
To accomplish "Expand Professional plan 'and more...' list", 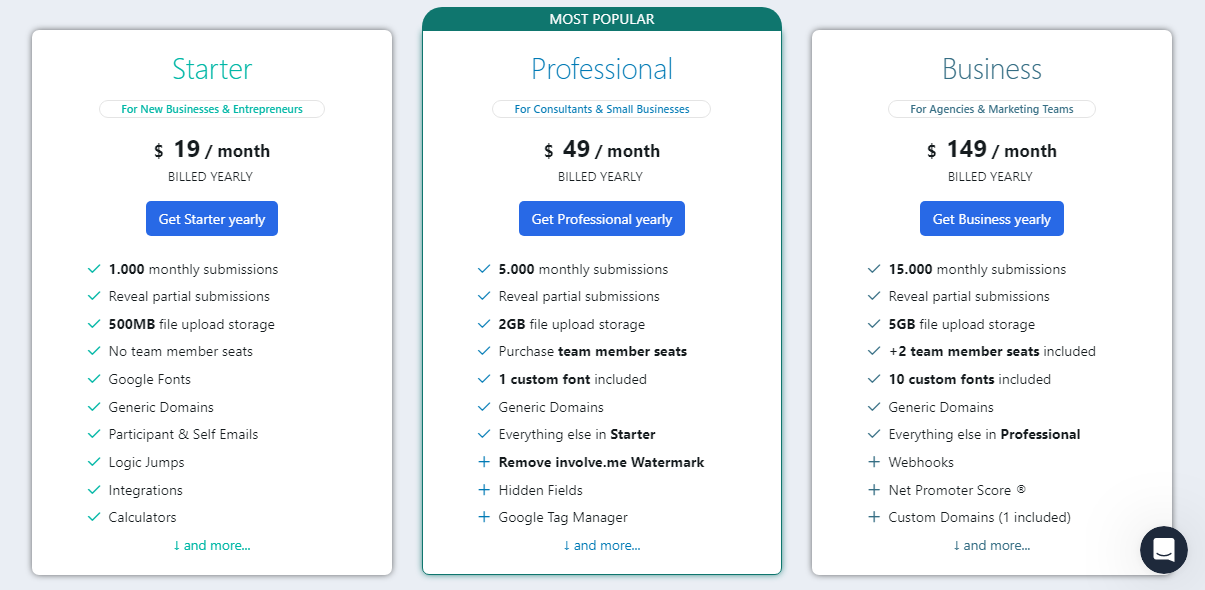I will tap(602, 545).
